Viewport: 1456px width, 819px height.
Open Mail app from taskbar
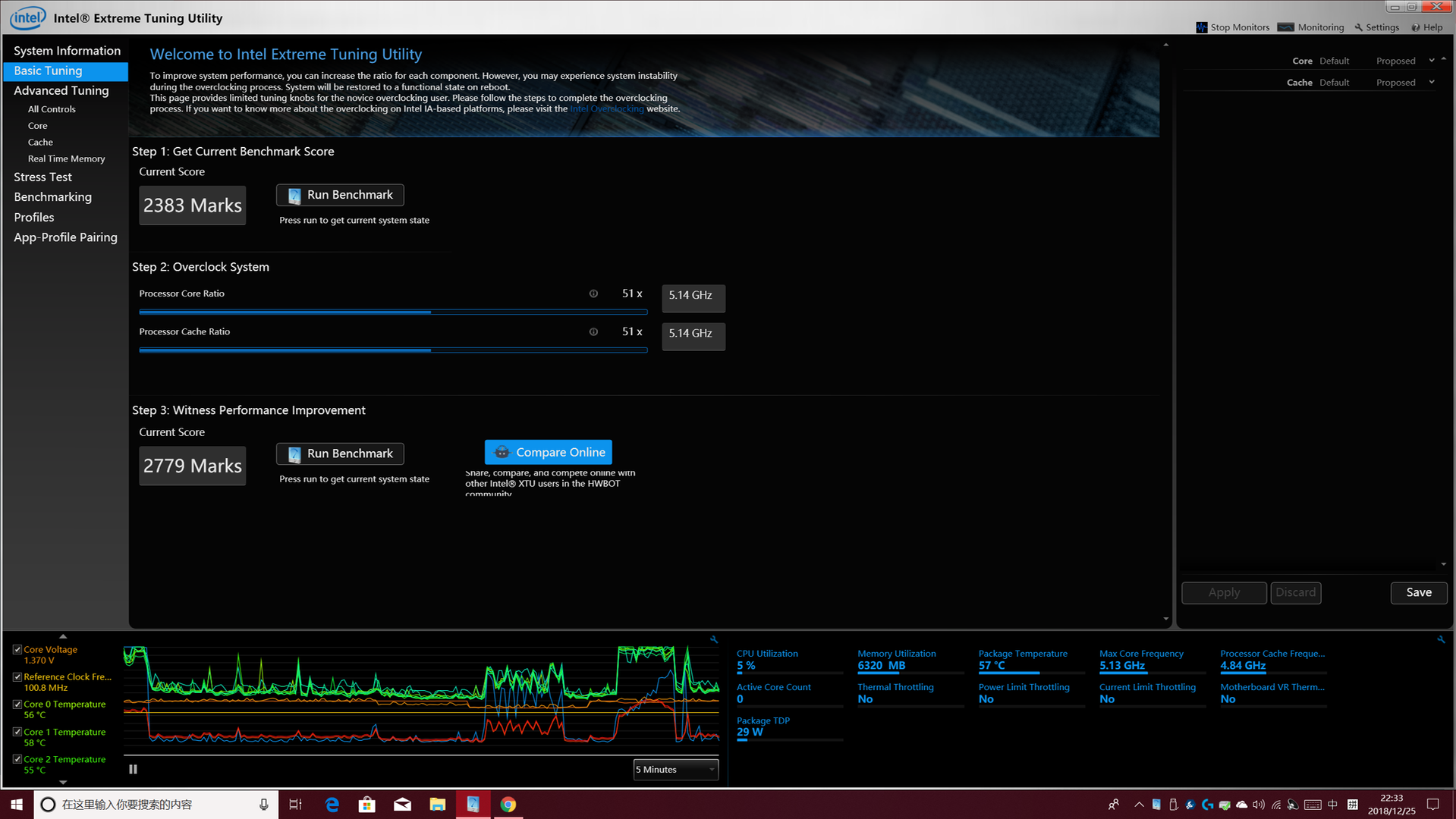[x=402, y=804]
